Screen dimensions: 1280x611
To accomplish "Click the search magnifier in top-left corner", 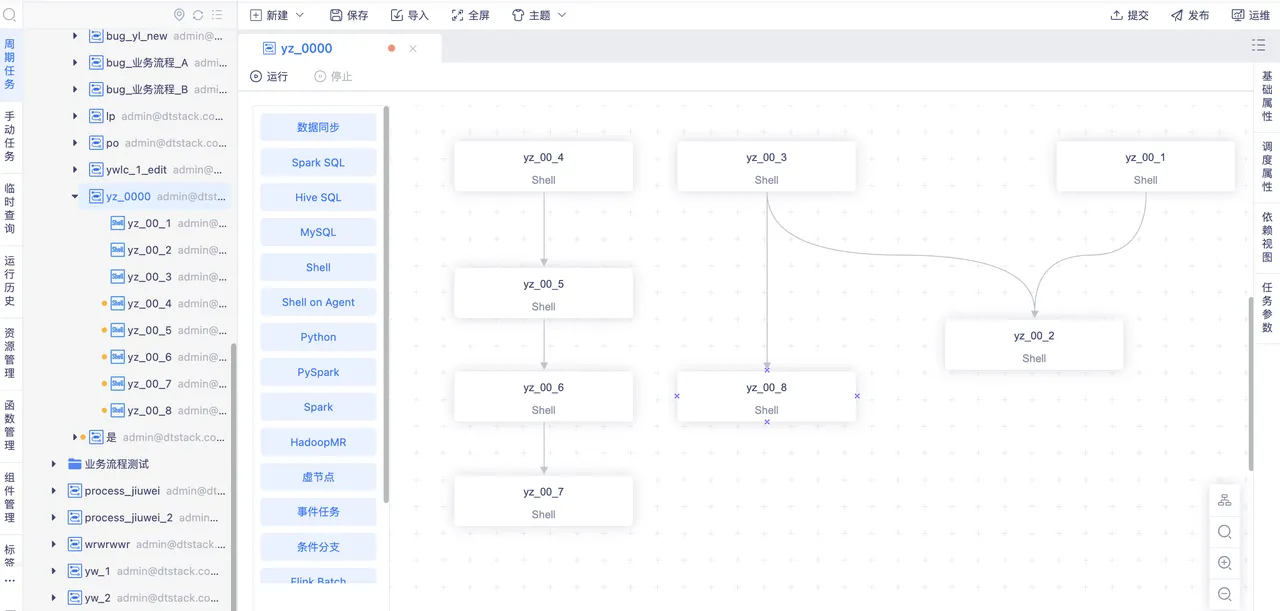I will click(x=9, y=15).
